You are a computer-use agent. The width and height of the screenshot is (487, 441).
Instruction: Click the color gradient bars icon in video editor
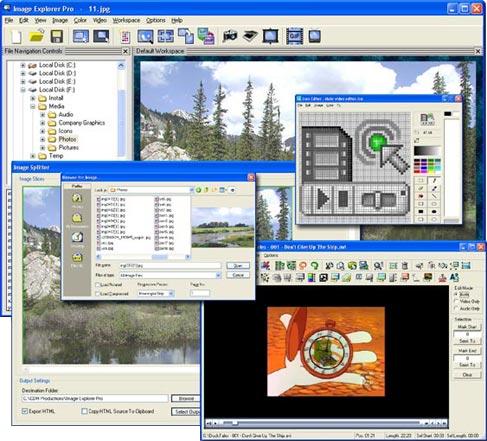pos(312,277)
